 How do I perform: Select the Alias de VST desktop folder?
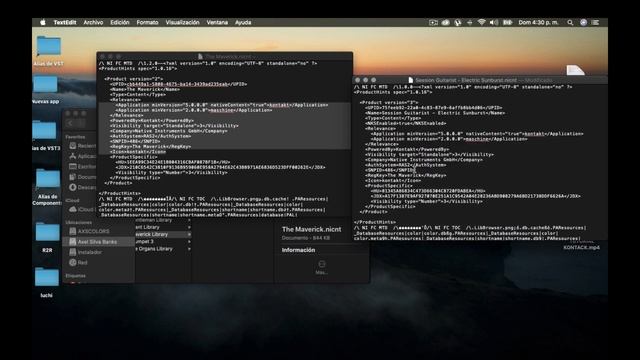(49, 46)
